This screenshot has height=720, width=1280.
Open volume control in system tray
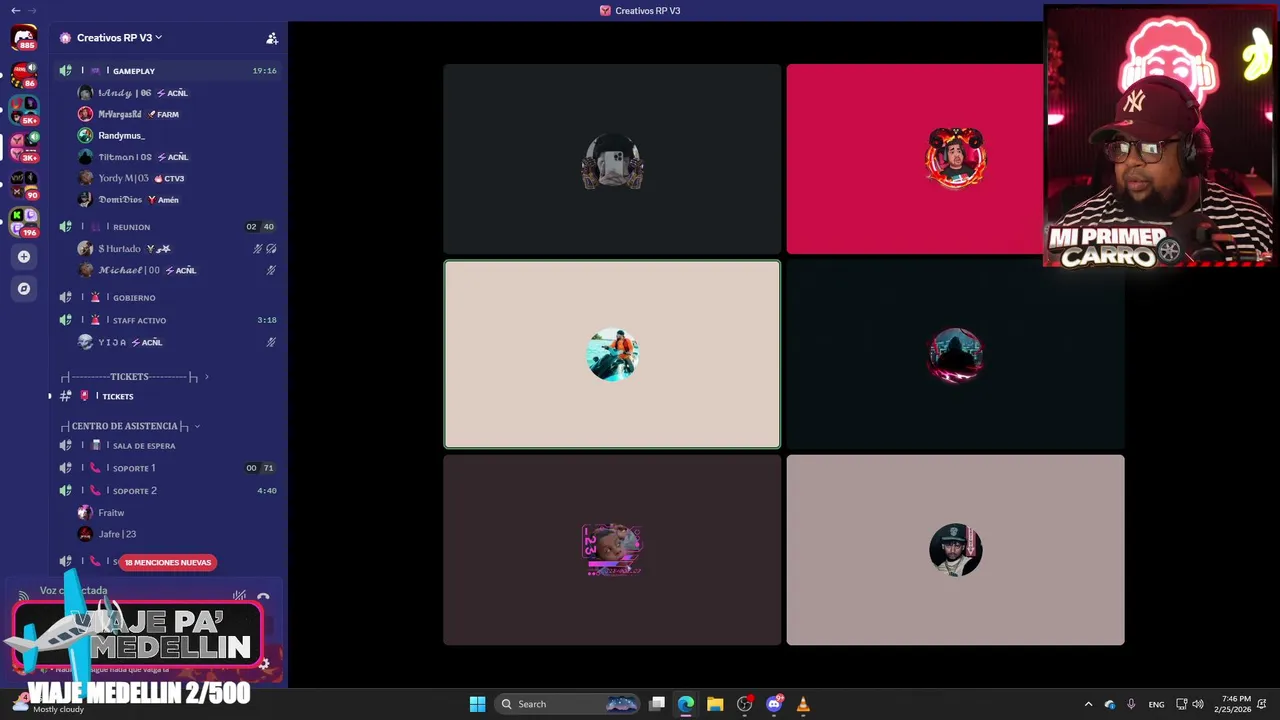[x=1198, y=704]
